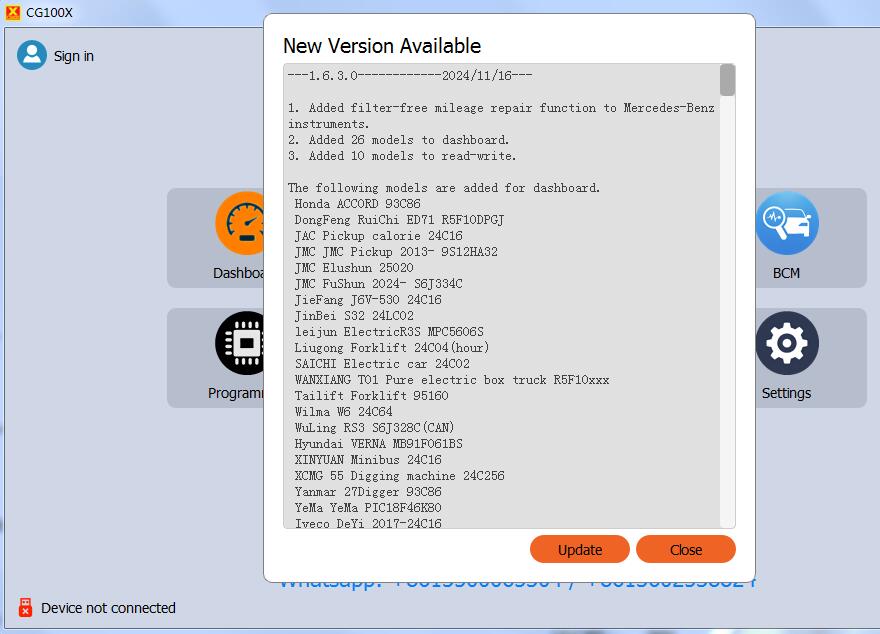Click the DongFeng RuiChi ED71 R5F10DPGJ line
The height and width of the screenshot is (634, 880).
[400, 220]
